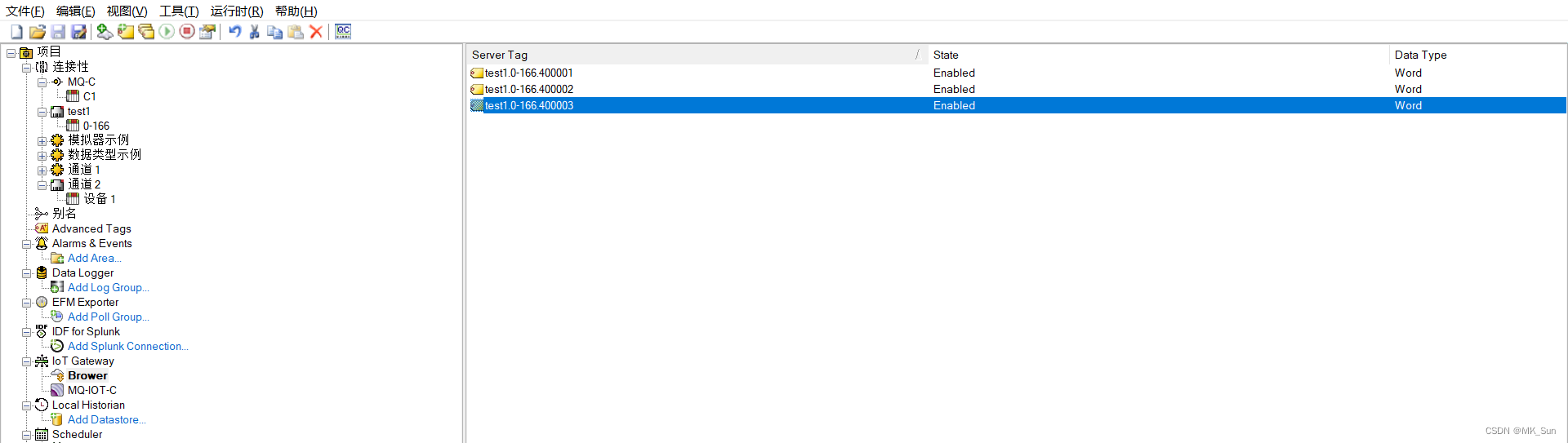Open the 运行时(R) menu
This screenshot has height=443, width=1568.
[x=237, y=11]
